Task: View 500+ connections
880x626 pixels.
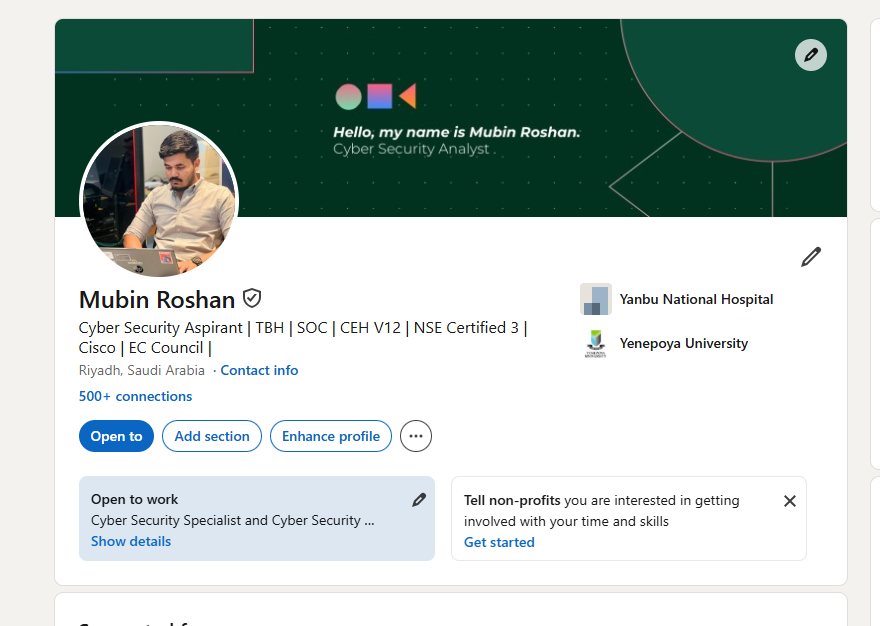Action: (x=135, y=396)
